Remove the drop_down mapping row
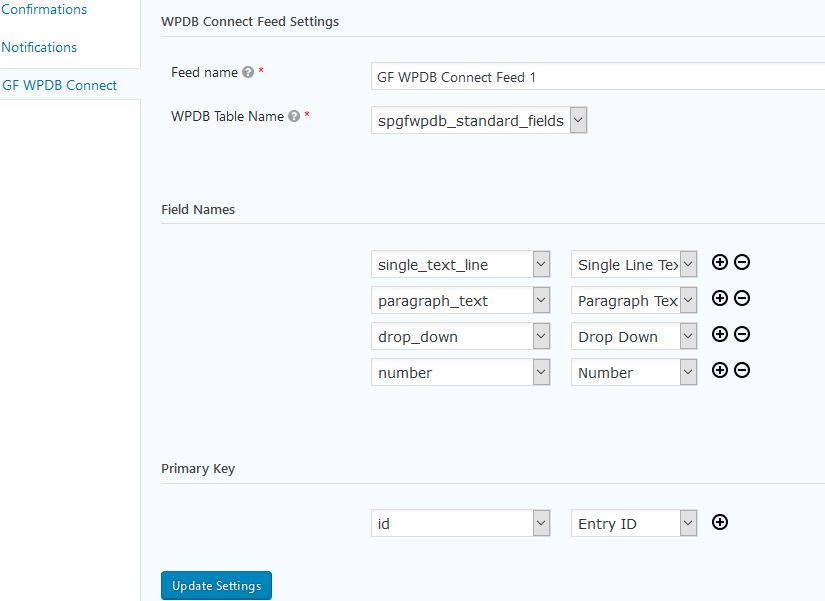 click(x=742, y=334)
